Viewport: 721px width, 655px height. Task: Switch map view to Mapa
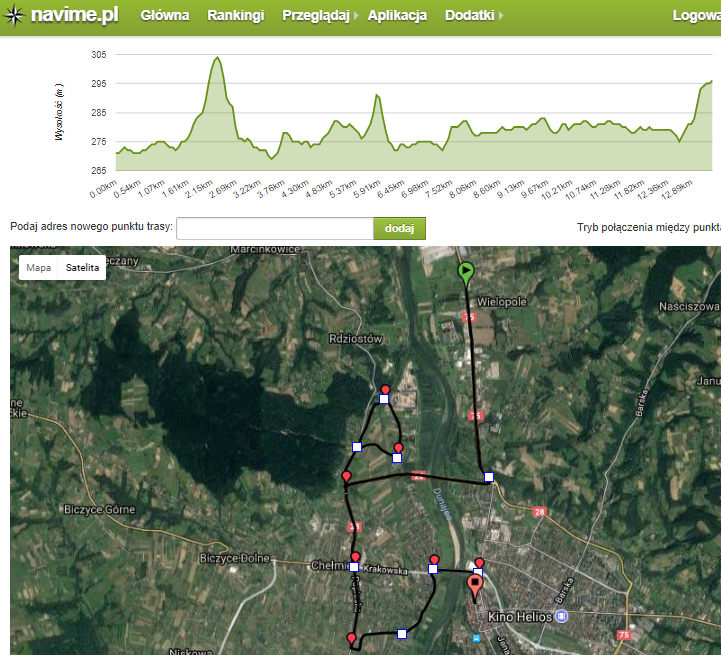pos(39,268)
